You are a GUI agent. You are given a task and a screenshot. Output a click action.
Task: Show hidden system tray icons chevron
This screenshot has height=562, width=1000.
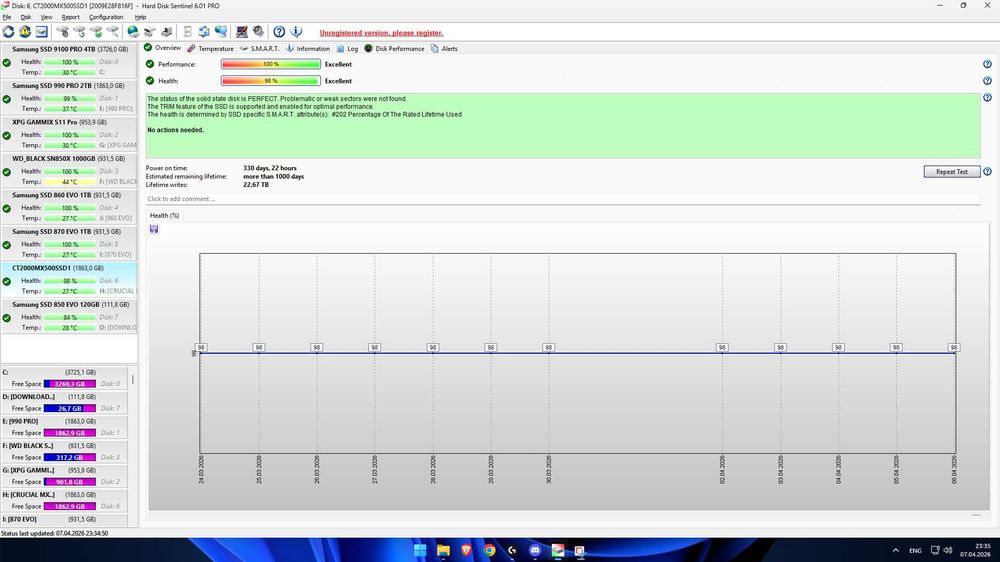[895, 550]
